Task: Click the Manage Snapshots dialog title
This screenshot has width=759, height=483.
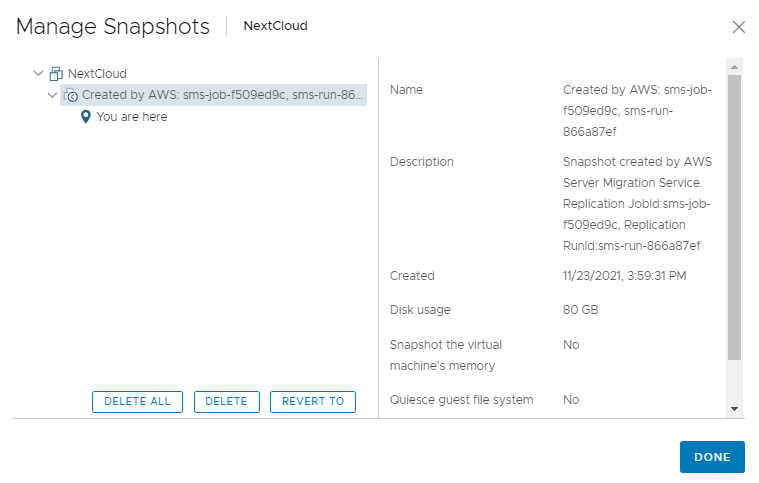Action: click(113, 27)
